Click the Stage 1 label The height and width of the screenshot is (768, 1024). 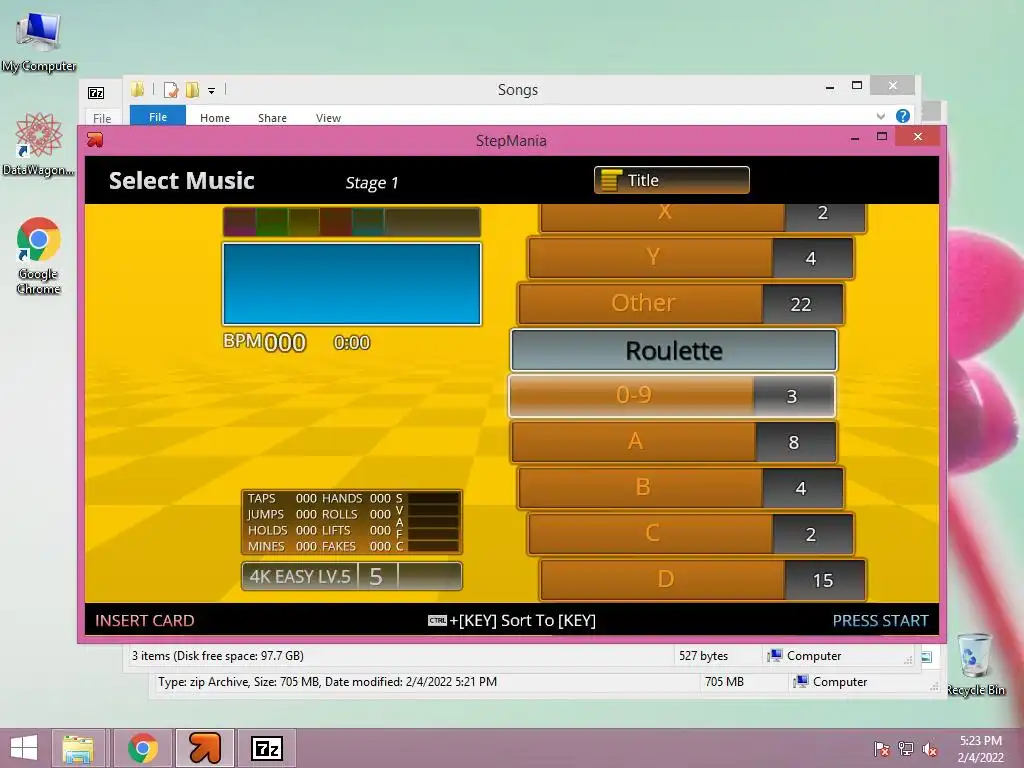(372, 183)
